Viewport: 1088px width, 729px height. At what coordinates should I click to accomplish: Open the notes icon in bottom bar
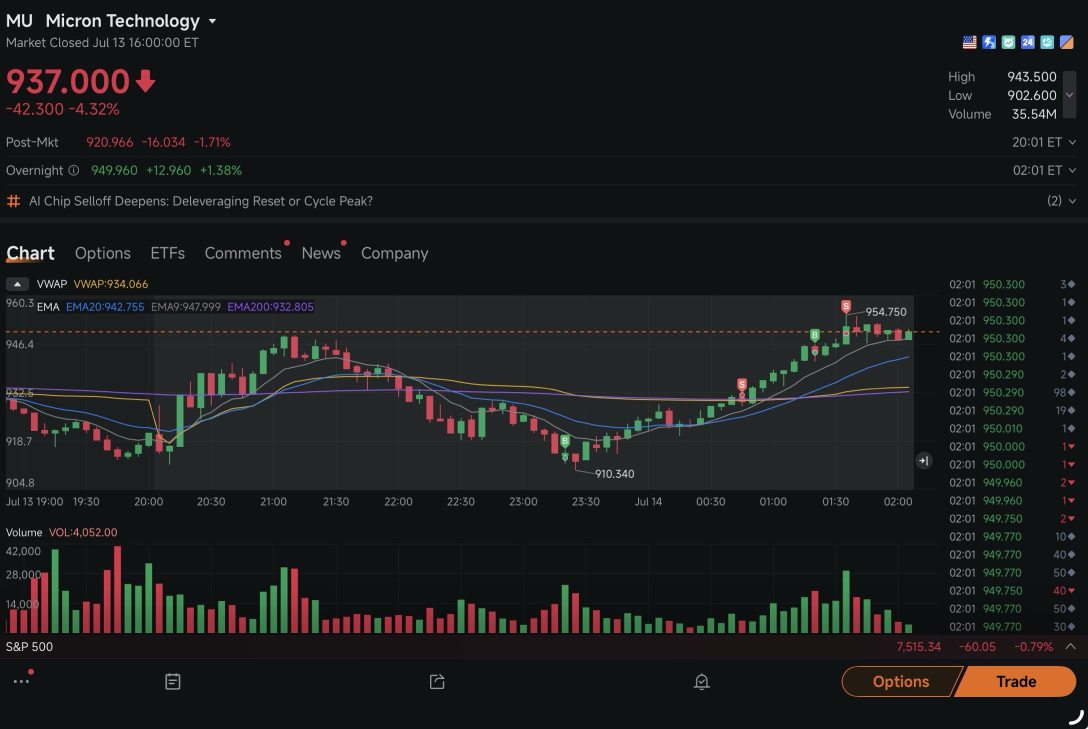[173, 681]
